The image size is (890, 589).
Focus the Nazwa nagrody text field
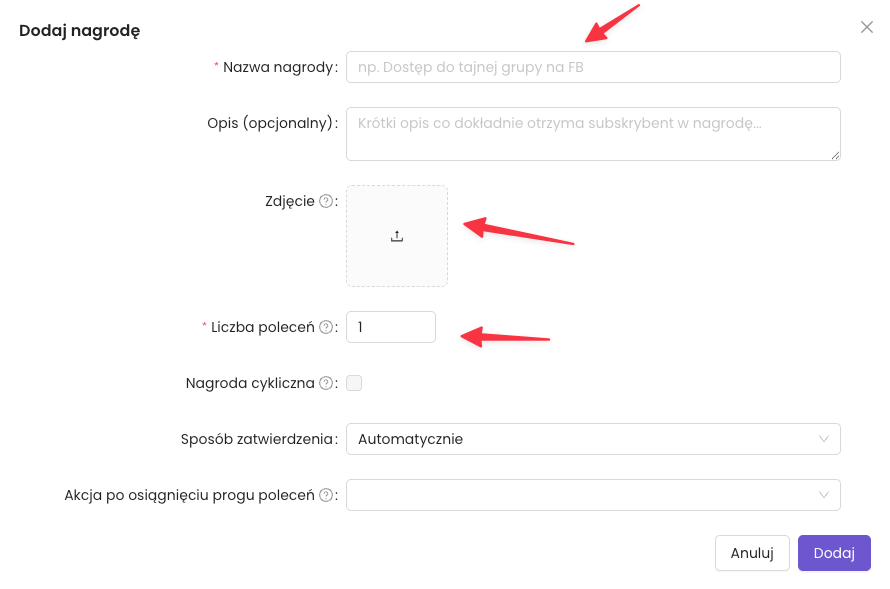click(592, 67)
